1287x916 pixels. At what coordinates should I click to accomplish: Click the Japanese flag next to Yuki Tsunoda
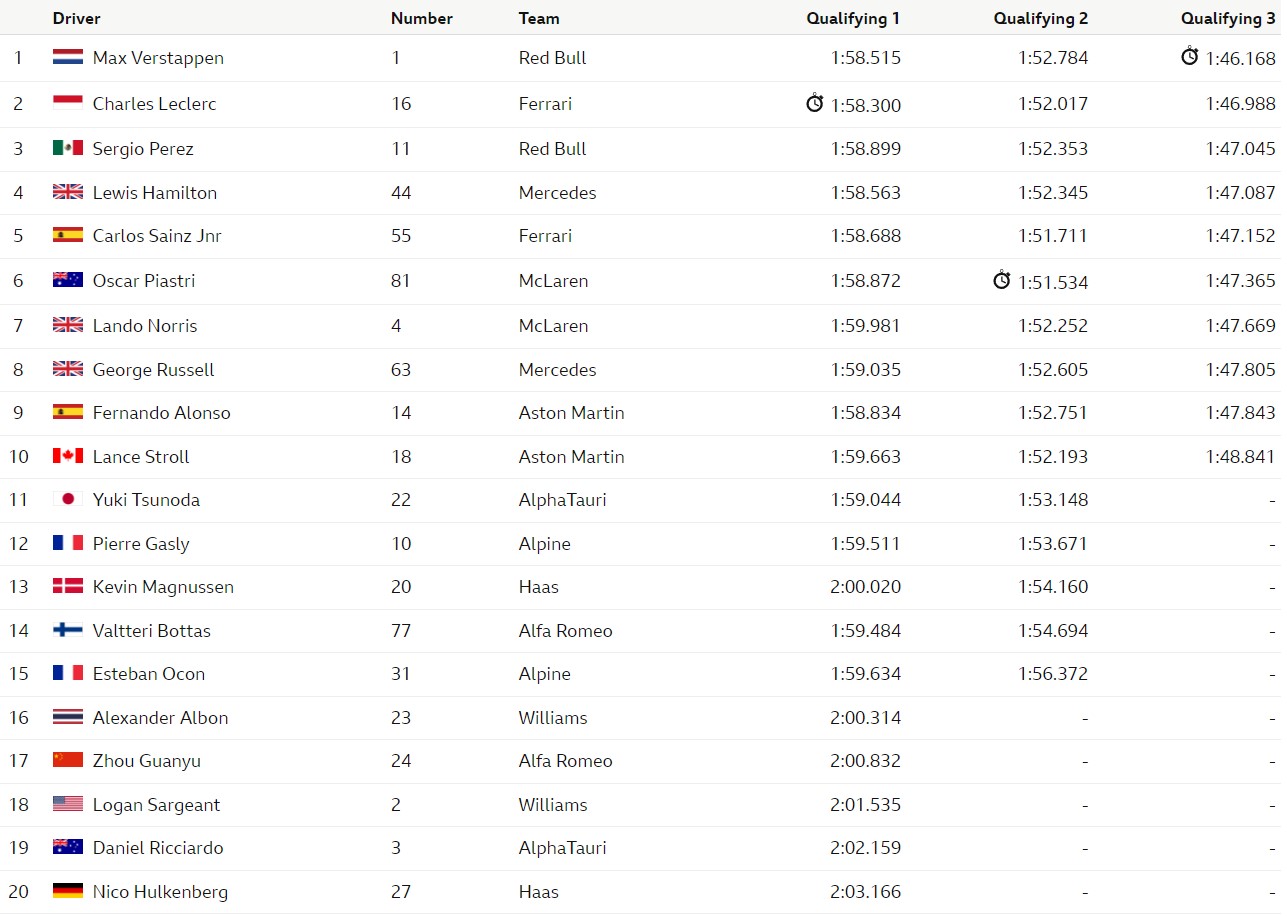(68, 499)
